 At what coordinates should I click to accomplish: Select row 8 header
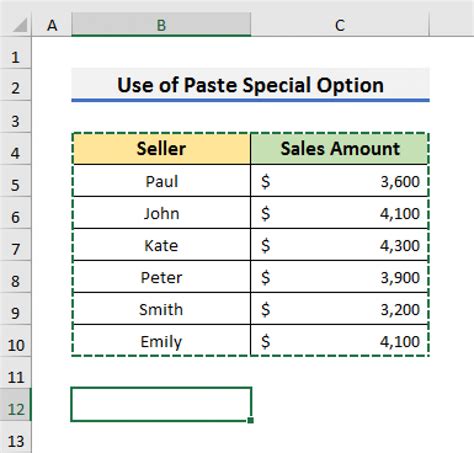tap(16, 277)
